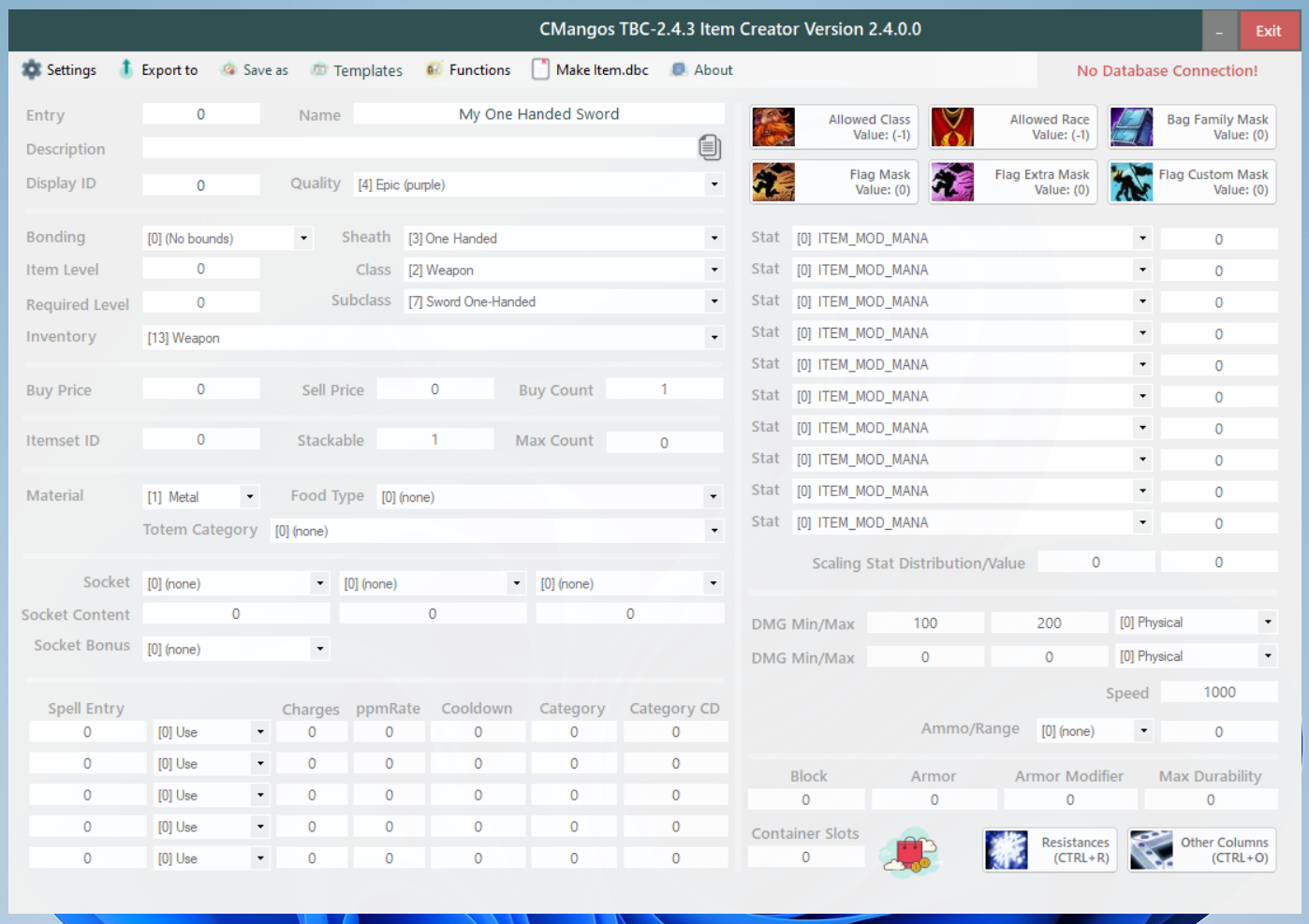Screen dimensions: 1309x924
Task: Click the Stackable field
Action: (x=435, y=439)
